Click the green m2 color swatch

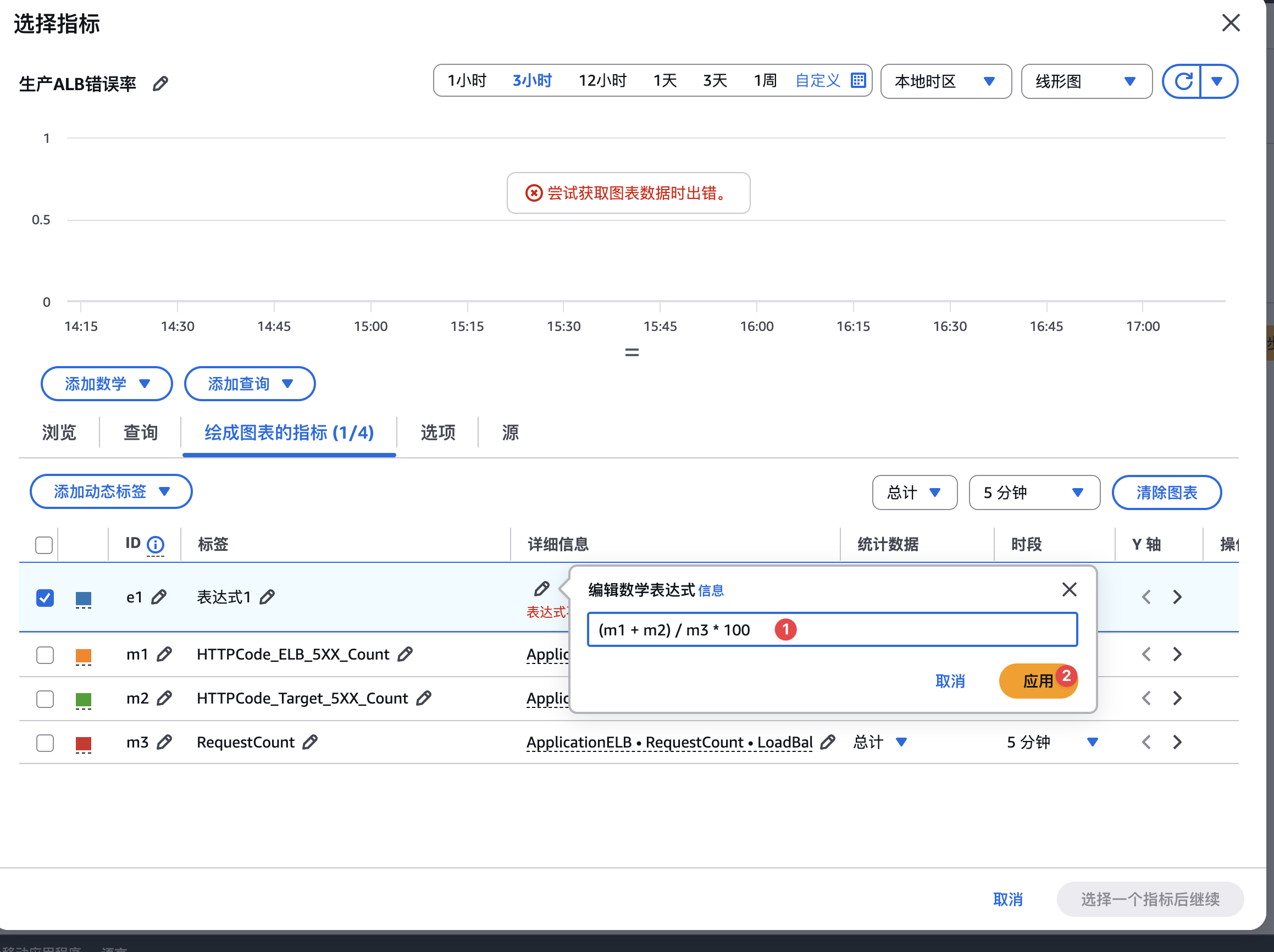tap(84, 699)
